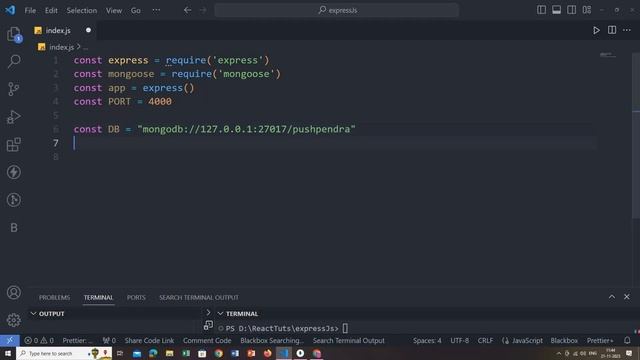Expand the hidden menu items ellipsis
The image size is (640, 360).
pyautogui.click(x=156, y=11)
